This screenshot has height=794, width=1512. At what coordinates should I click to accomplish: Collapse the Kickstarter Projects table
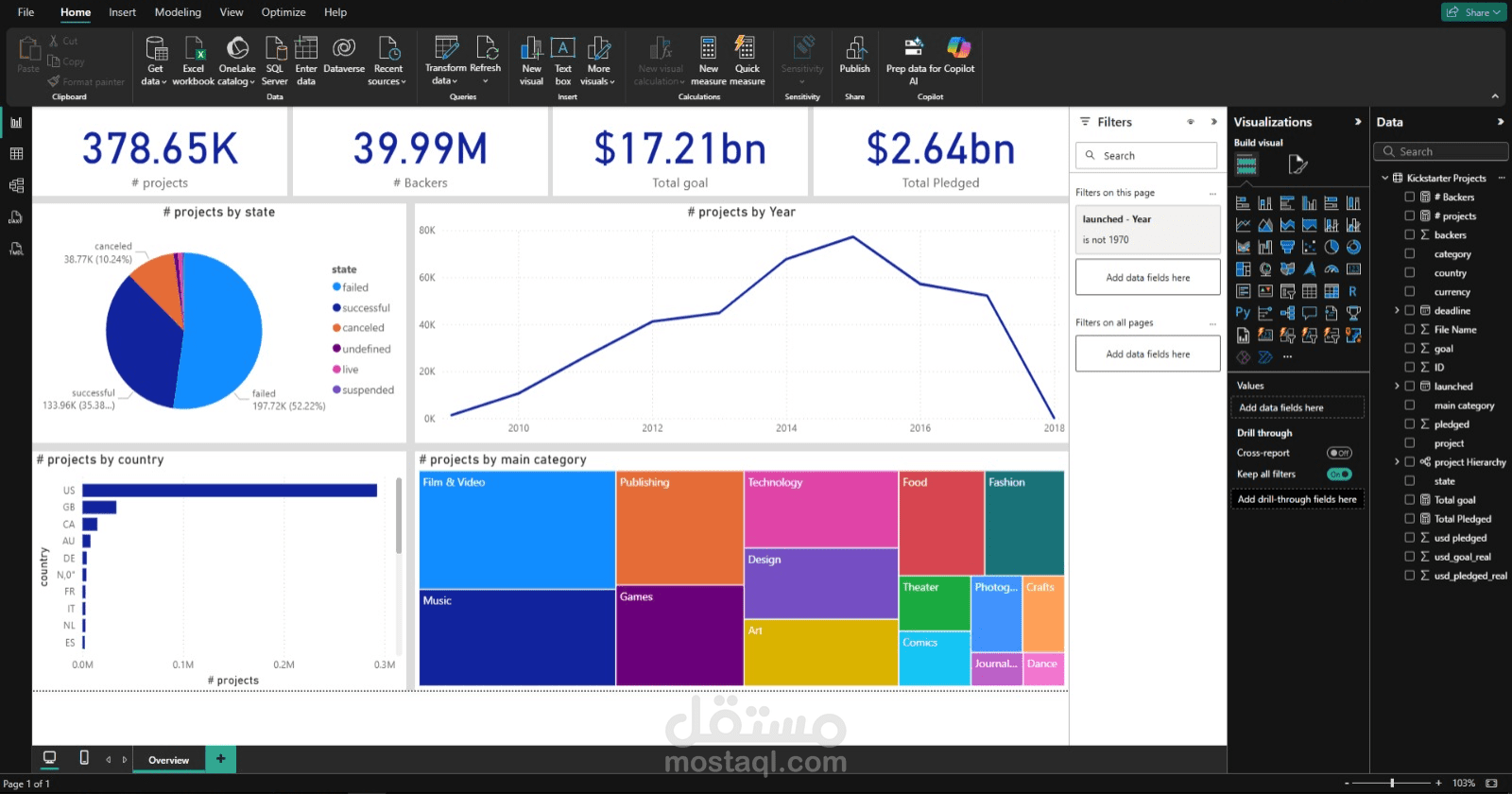1385,178
